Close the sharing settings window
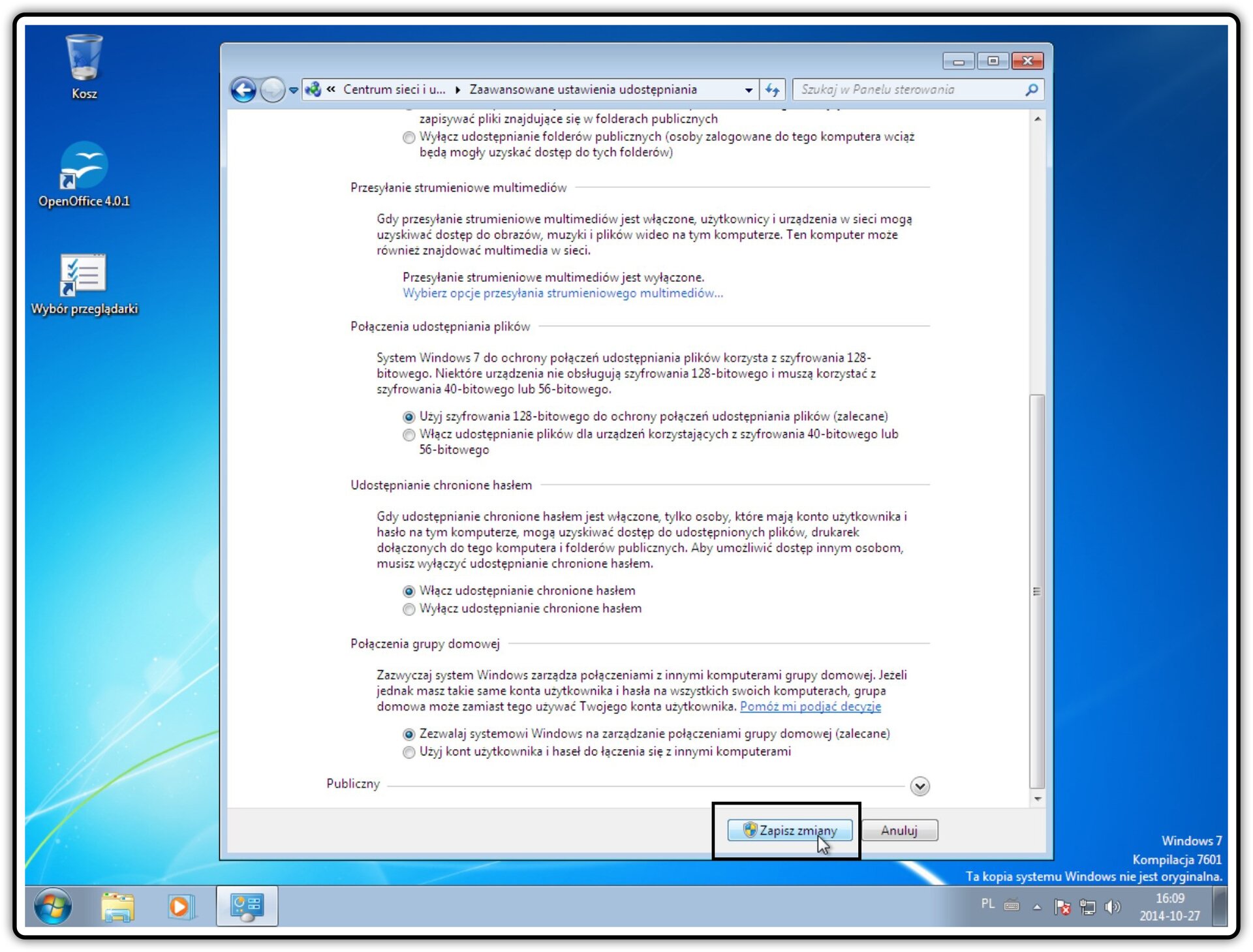This screenshot has width=1253, height=952. [1028, 61]
